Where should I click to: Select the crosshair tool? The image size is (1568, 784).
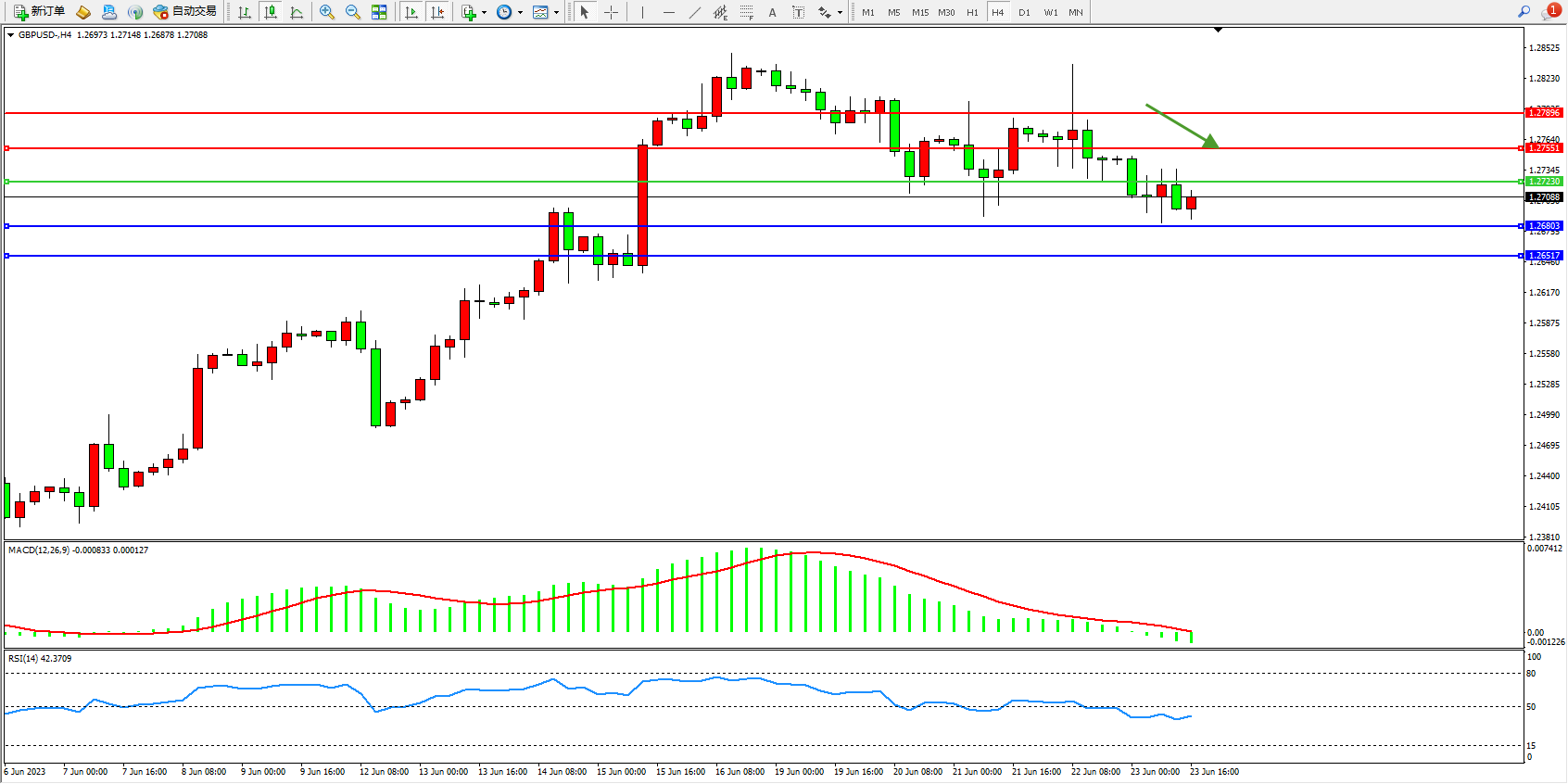pos(612,12)
